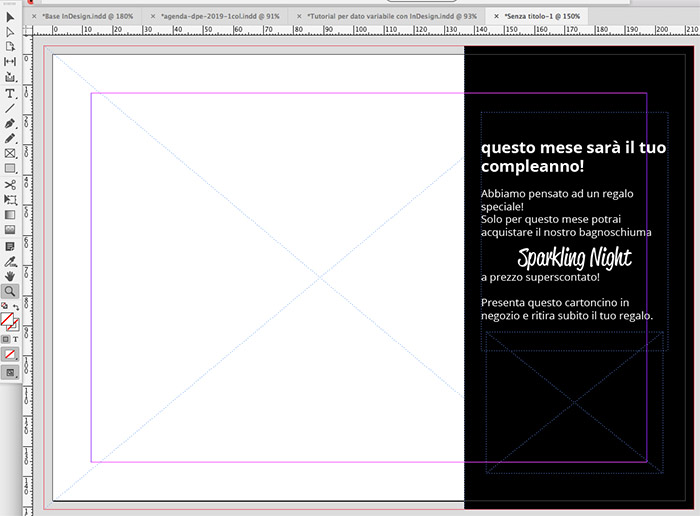The image size is (700, 516).
Task: Close the Tutorial per dato variabile tab
Action: (x=299, y=16)
